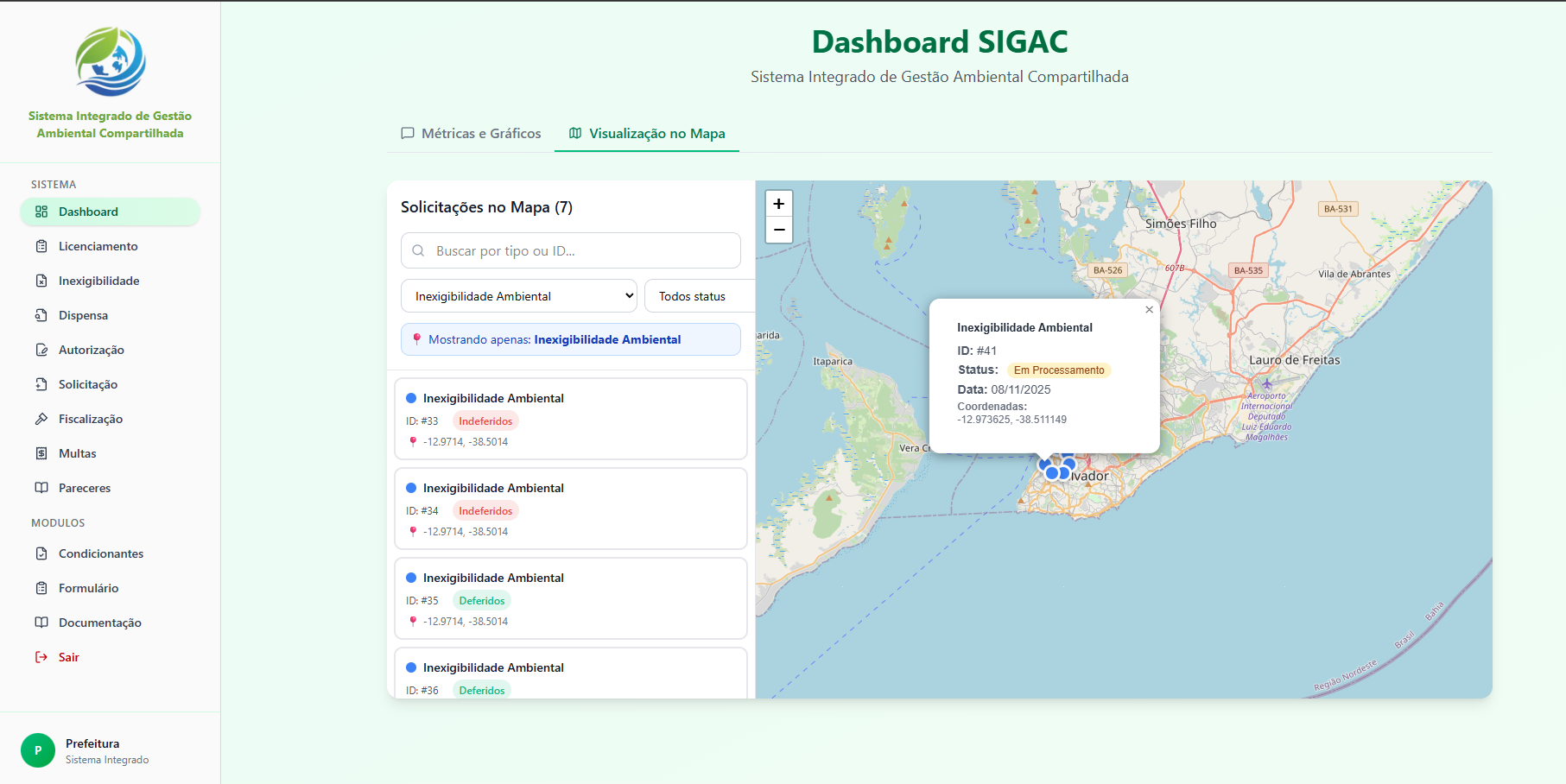Open the Inexigibilidade Ambiental filter dropdown
This screenshot has height=784, width=1566.
click(518, 295)
